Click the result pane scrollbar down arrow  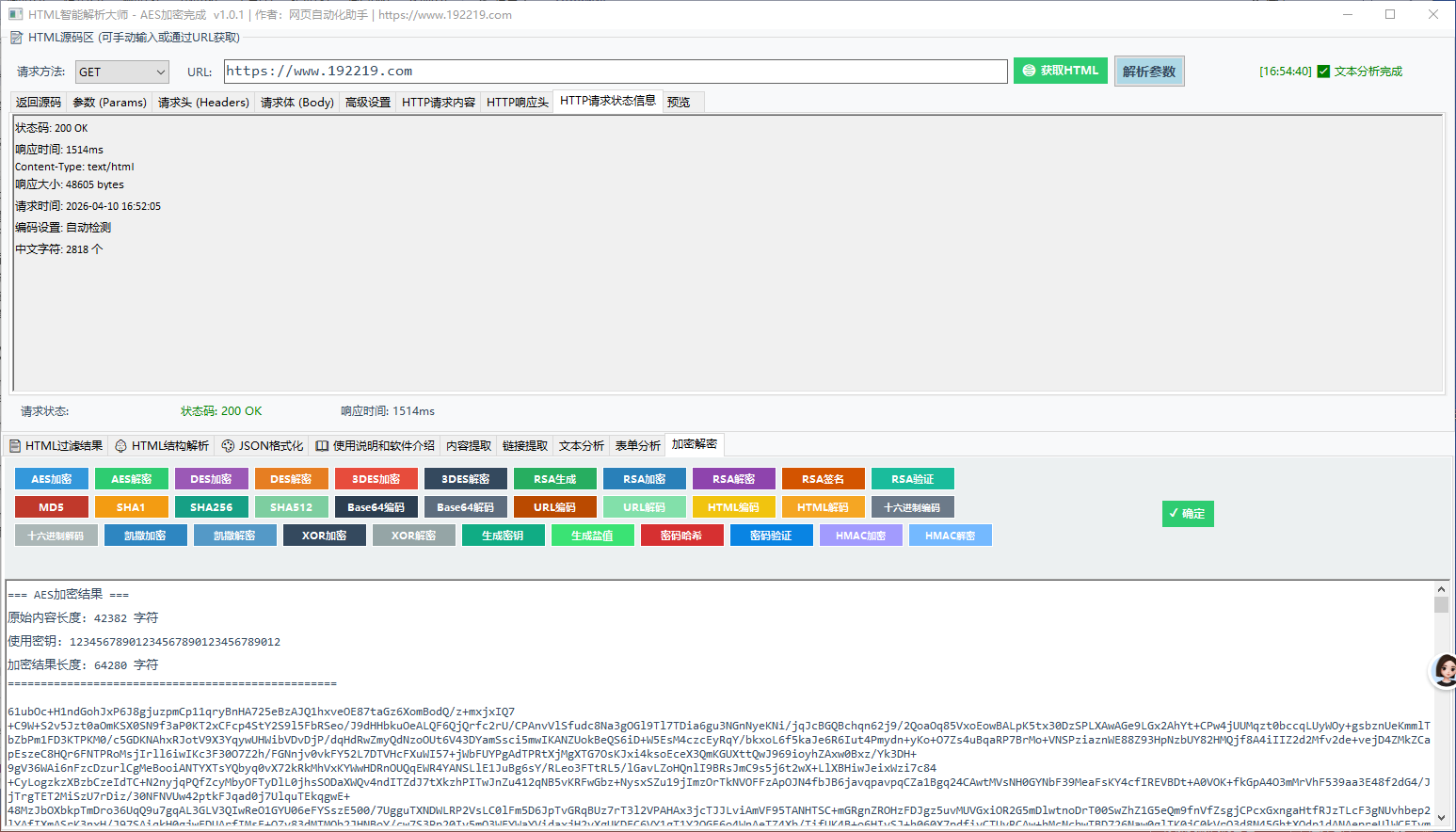(1440, 818)
